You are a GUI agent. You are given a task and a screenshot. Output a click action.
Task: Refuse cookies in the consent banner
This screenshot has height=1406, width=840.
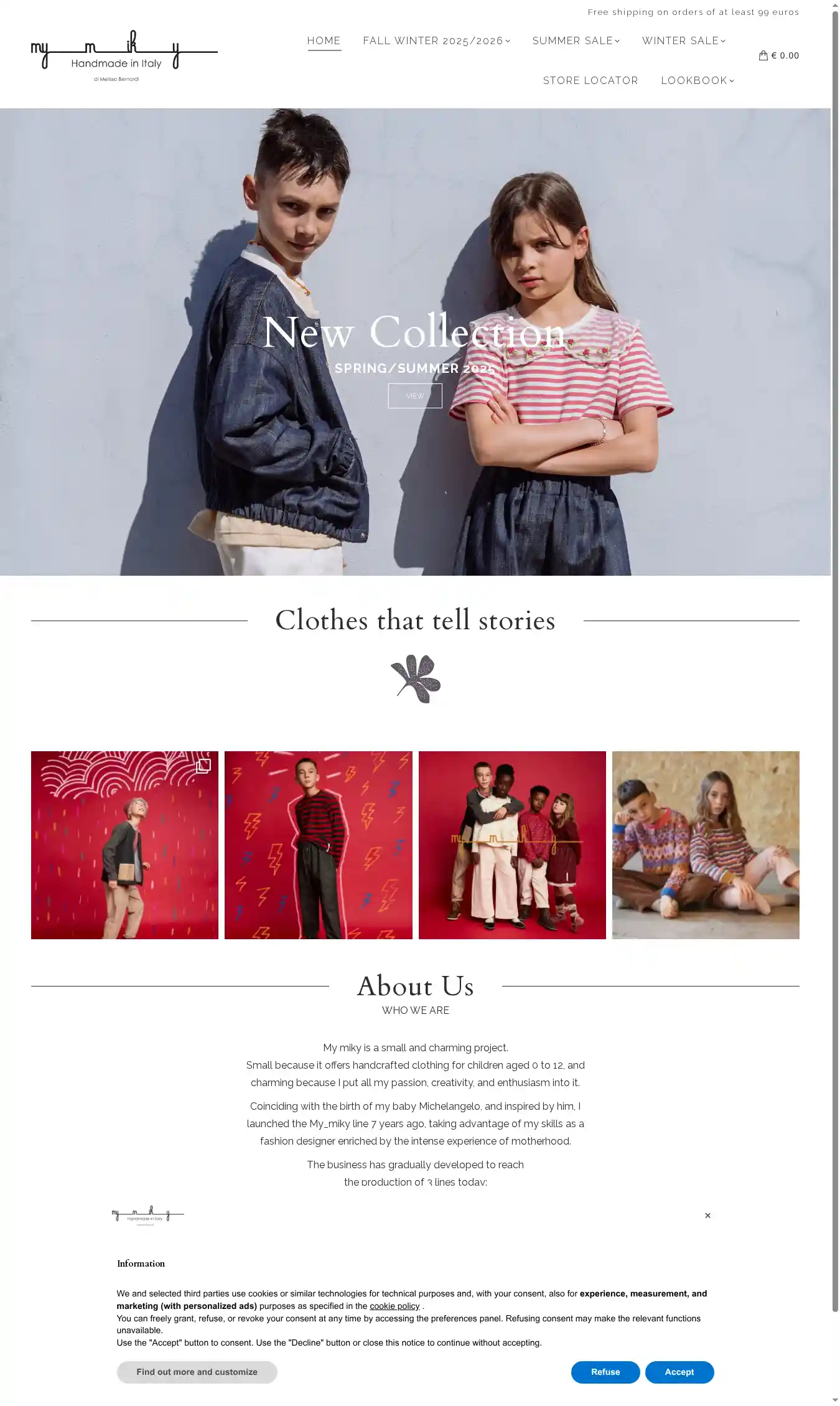(605, 1372)
